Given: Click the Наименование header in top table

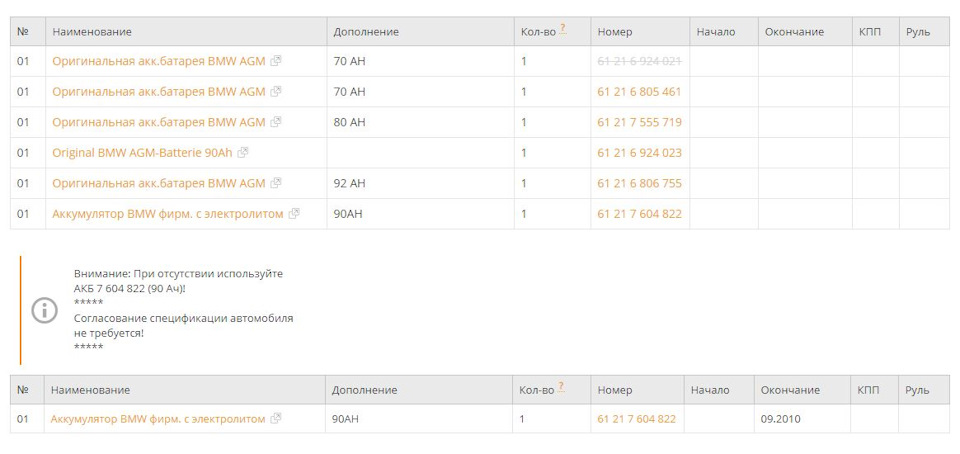Looking at the screenshot, I should (x=92, y=32).
